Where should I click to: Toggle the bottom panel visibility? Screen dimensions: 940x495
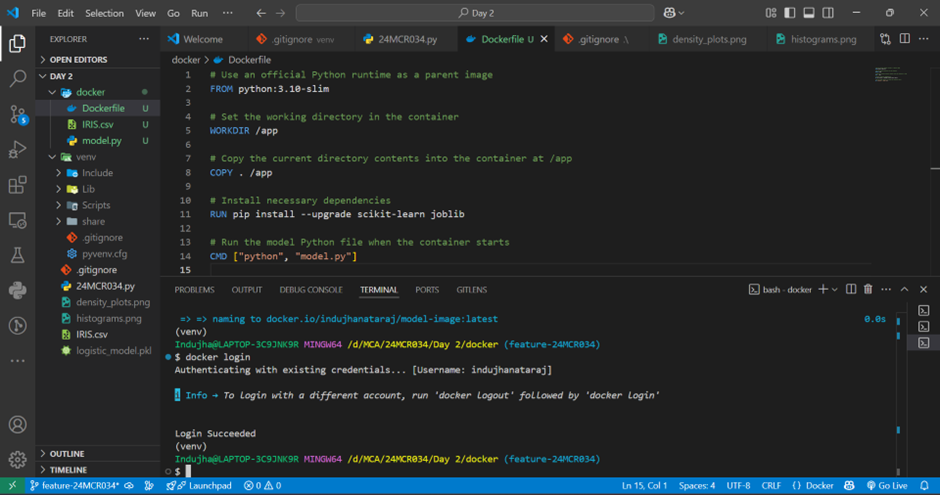(809, 13)
